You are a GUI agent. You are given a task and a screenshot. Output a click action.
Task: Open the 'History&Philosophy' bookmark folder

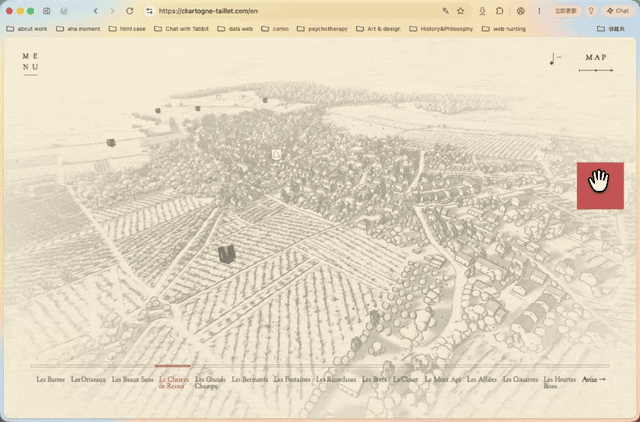(441, 29)
